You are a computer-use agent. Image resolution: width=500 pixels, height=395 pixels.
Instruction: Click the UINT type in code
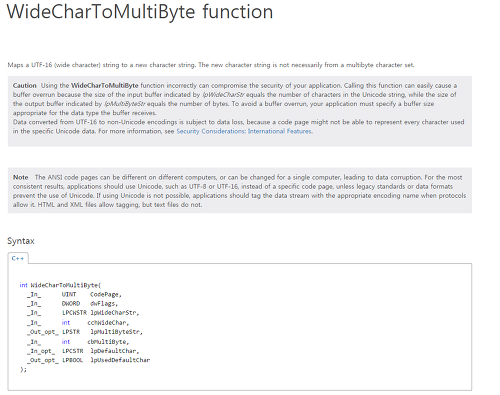tap(69, 295)
